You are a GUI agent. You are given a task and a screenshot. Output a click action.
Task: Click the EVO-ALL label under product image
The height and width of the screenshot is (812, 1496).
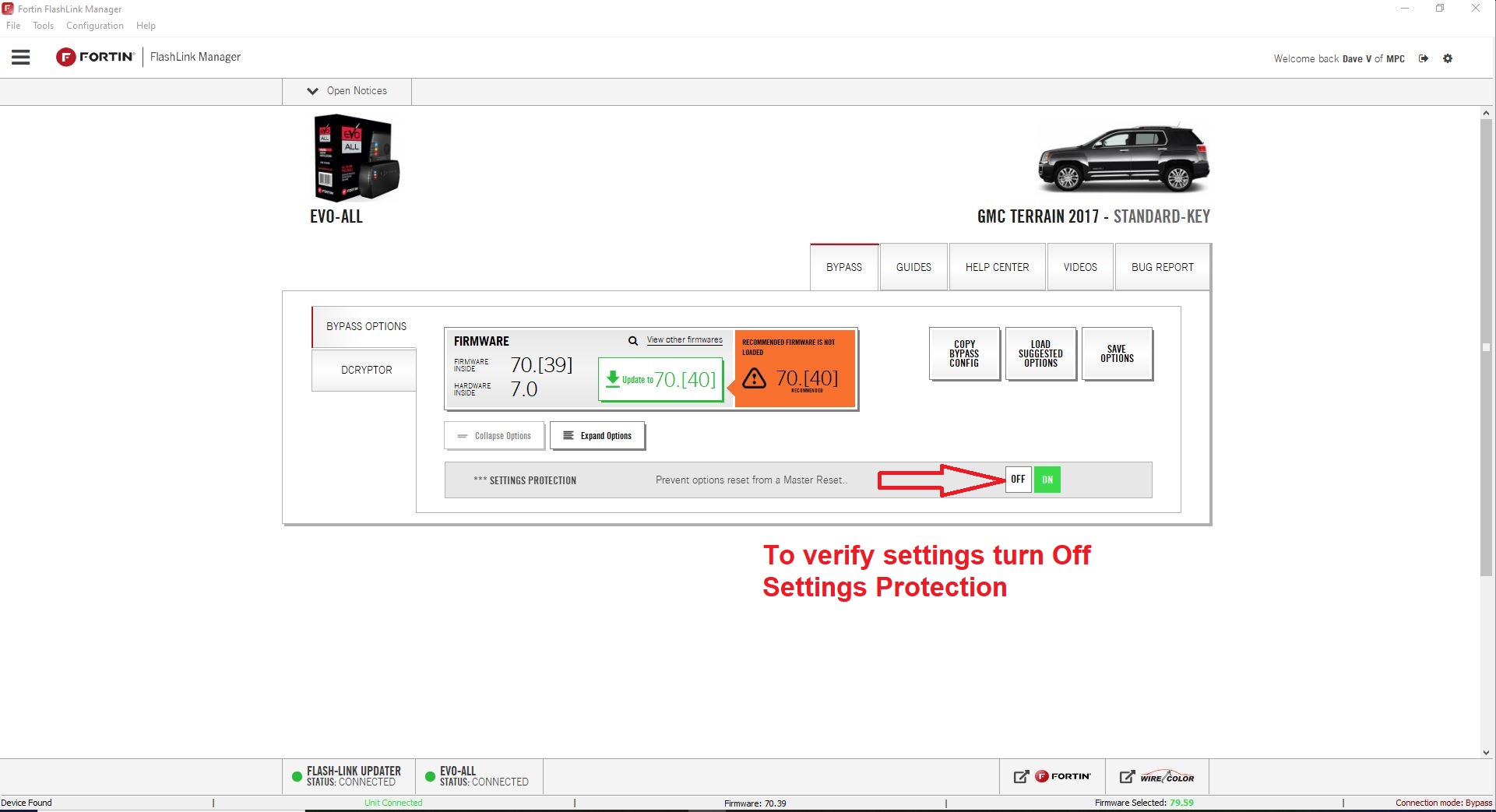point(336,216)
